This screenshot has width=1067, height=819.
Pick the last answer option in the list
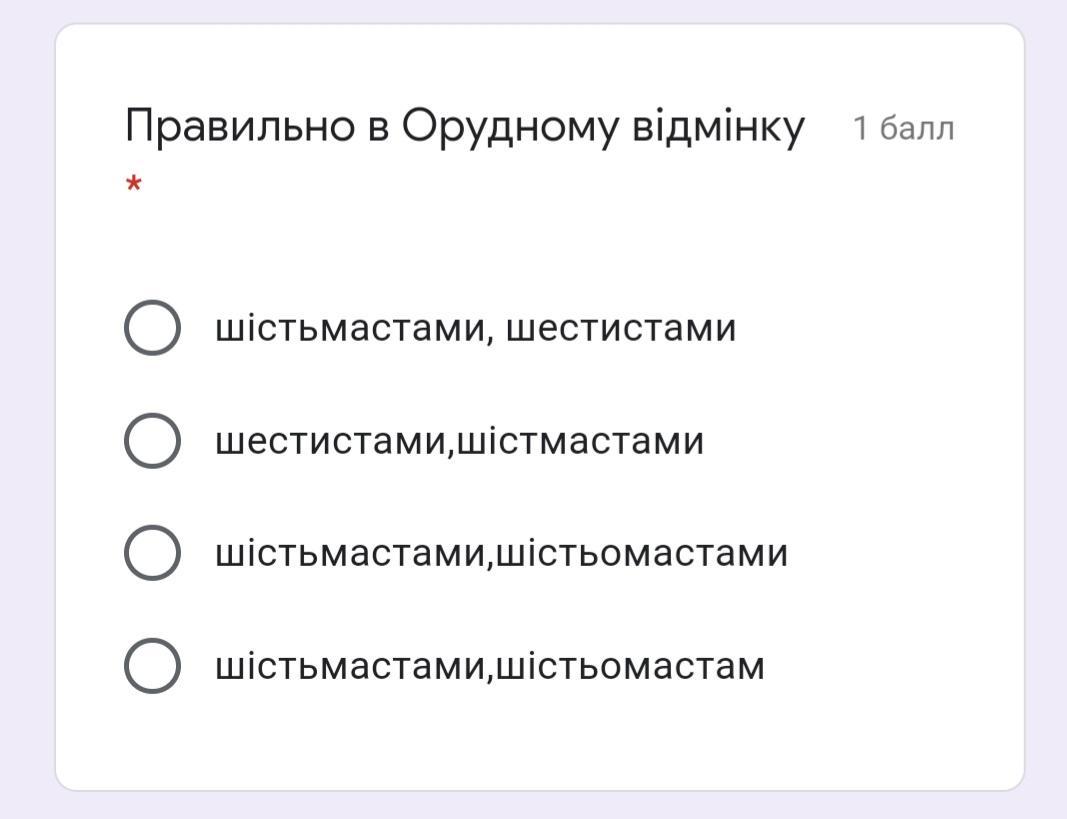[152, 666]
